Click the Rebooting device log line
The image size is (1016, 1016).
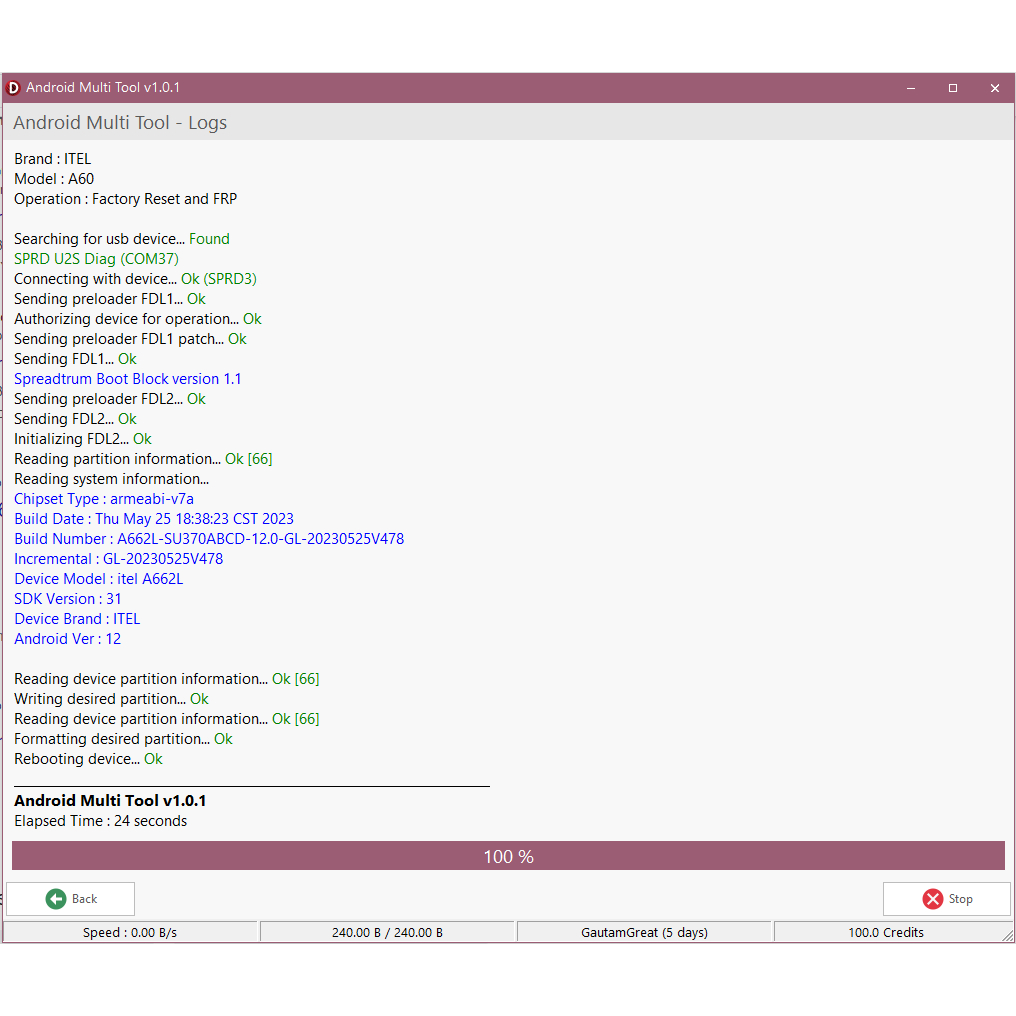pyautogui.click(x=88, y=759)
